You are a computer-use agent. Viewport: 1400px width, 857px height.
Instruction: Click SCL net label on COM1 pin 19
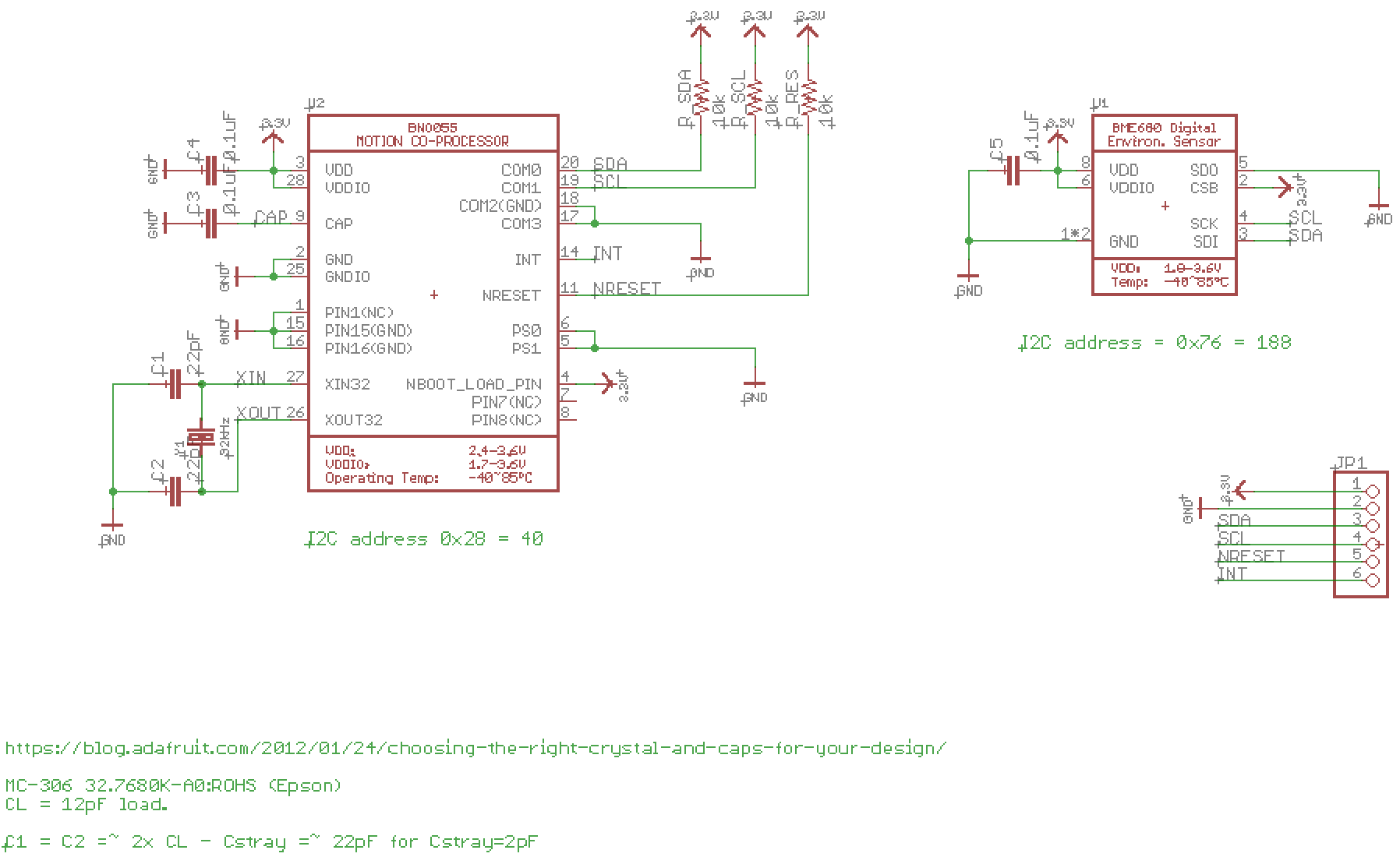point(610,182)
